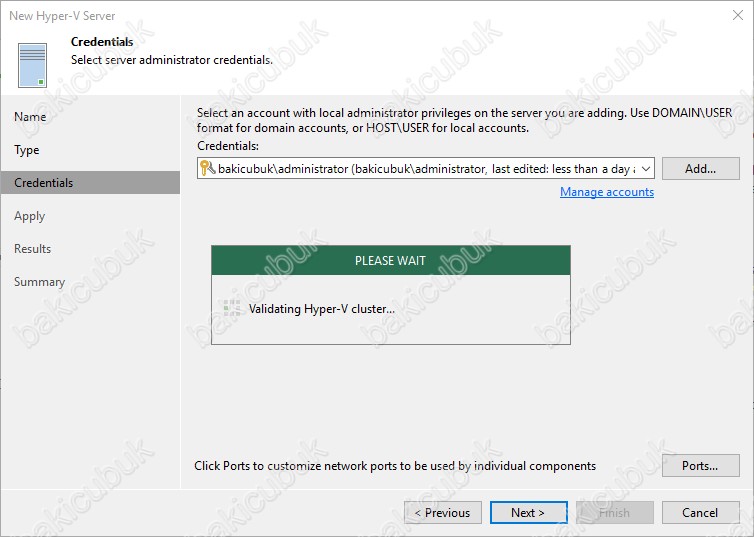Click the key icon in credentials field

tap(207, 168)
